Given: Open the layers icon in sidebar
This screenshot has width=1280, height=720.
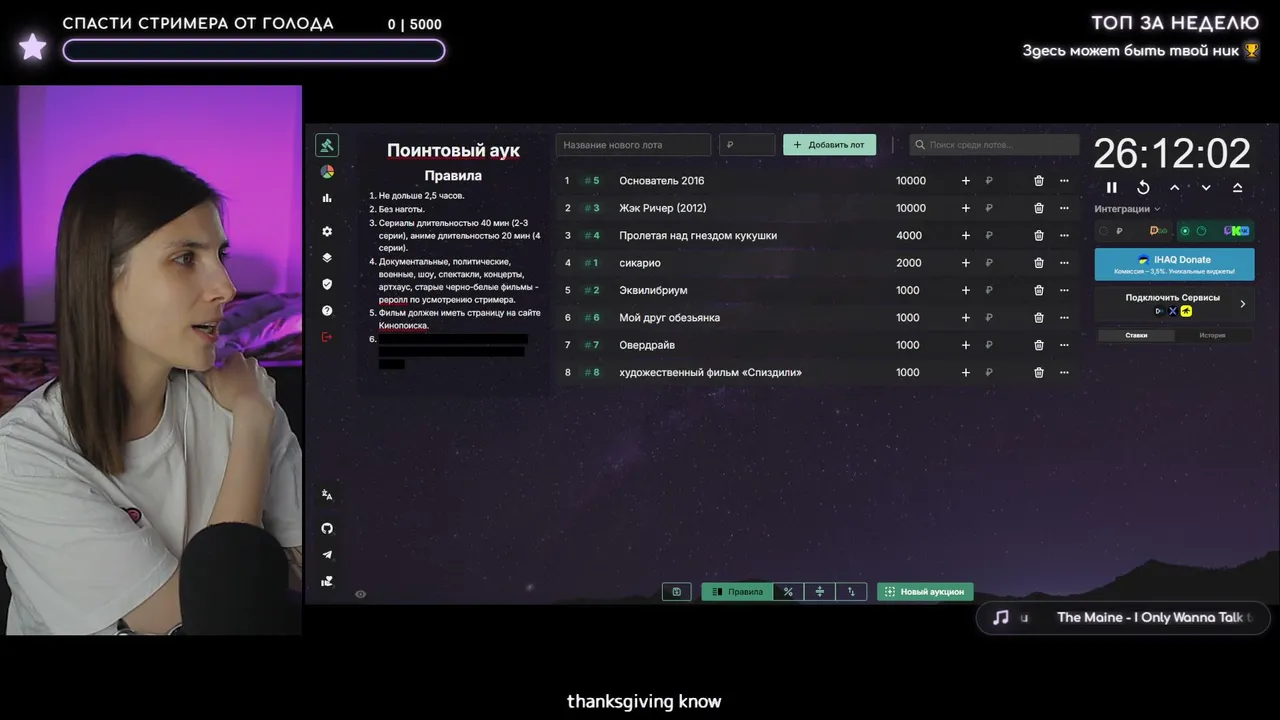Looking at the screenshot, I should coord(327,258).
